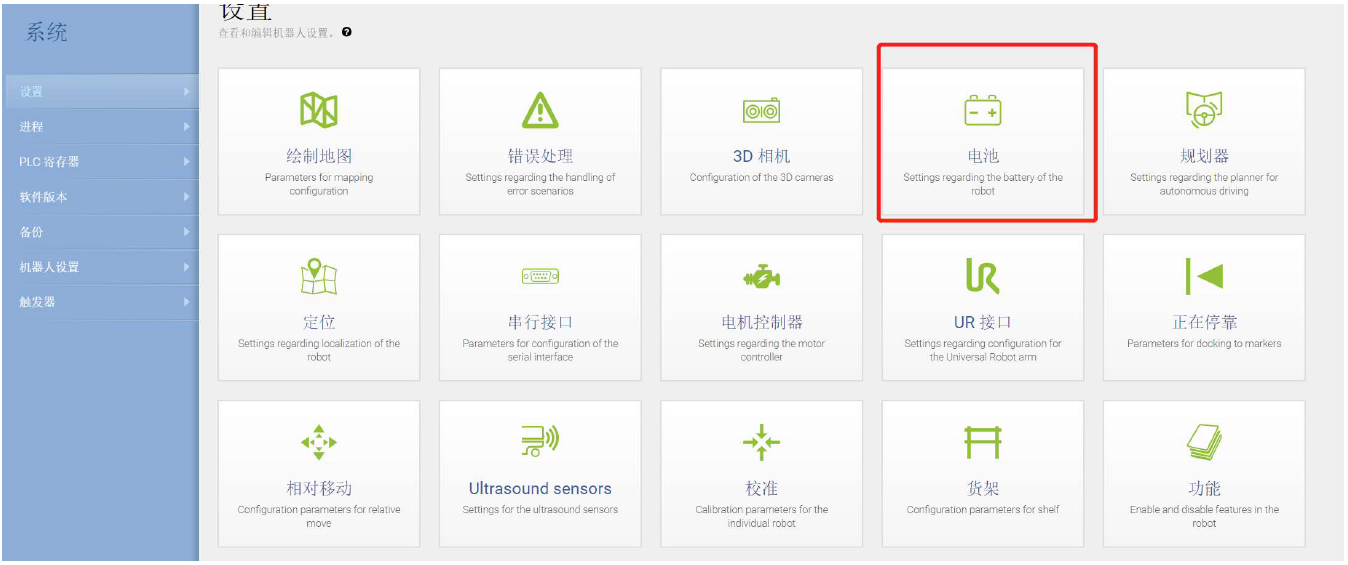The height and width of the screenshot is (565, 1348).
Task: Click the steering wheel planner icon
Action: (x=1203, y=109)
